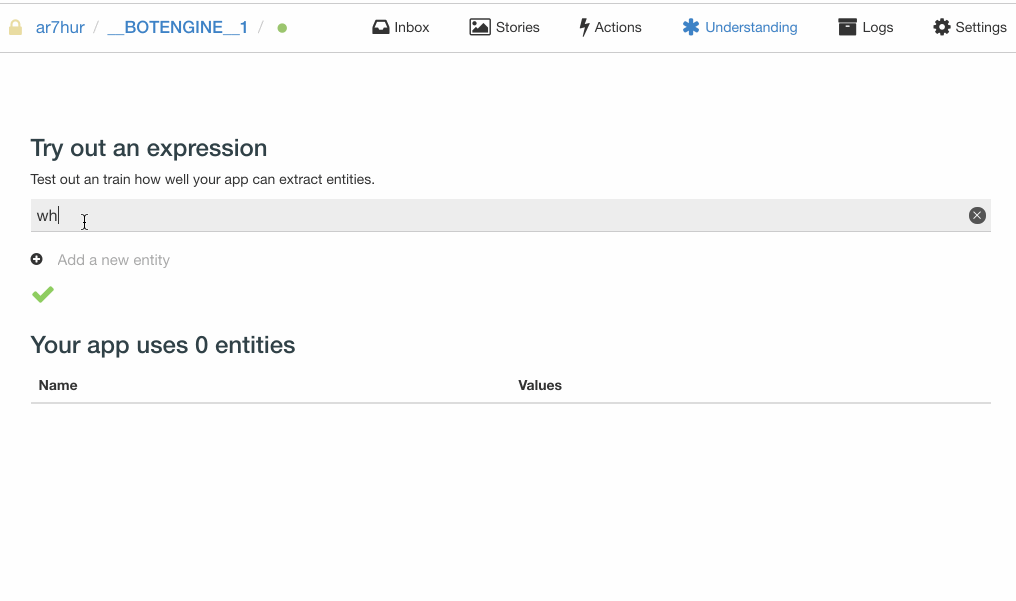Viewport: 1016px width, 601px height.
Task: Validate the expression with green checkmark
Action: pyautogui.click(x=43, y=294)
